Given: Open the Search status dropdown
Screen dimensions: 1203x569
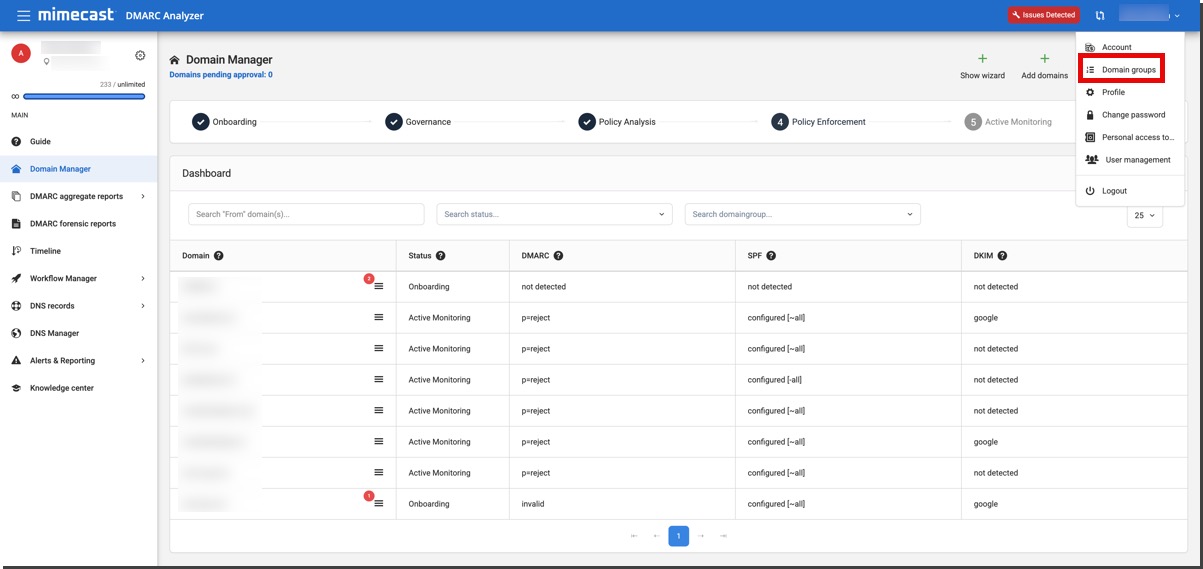Looking at the screenshot, I should pos(554,214).
